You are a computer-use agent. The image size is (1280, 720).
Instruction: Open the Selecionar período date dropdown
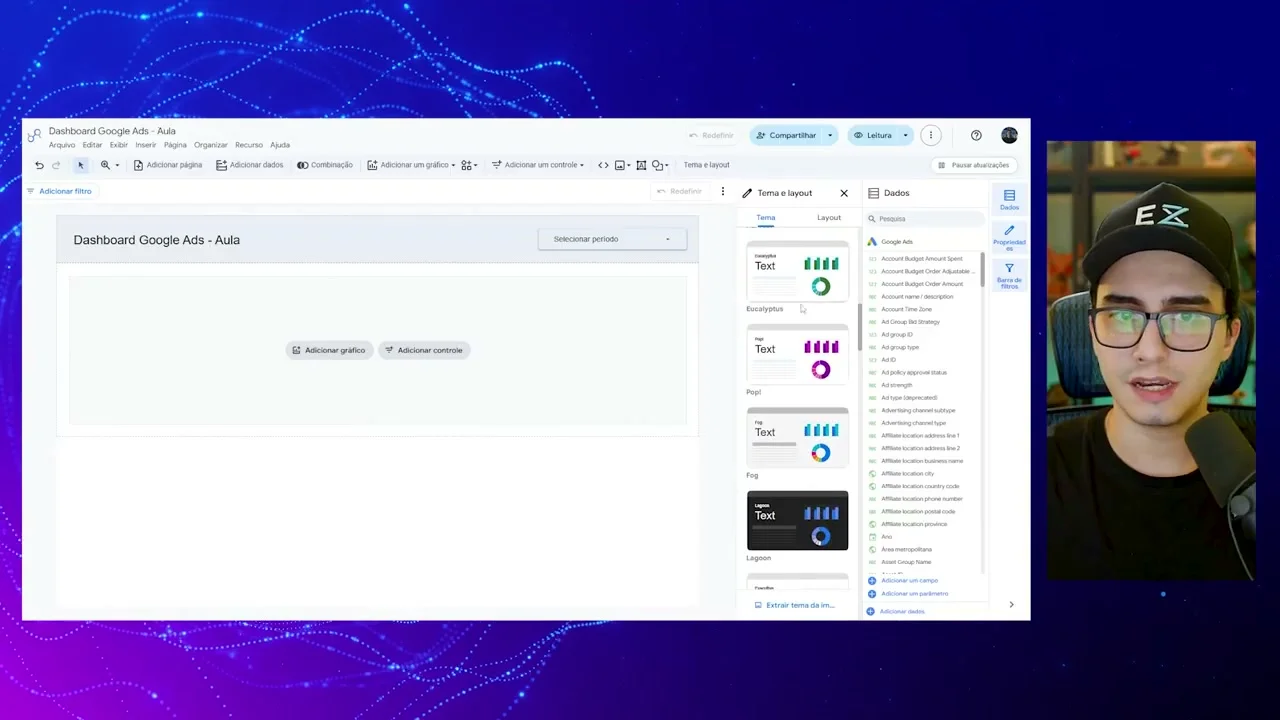coord(612,239)
